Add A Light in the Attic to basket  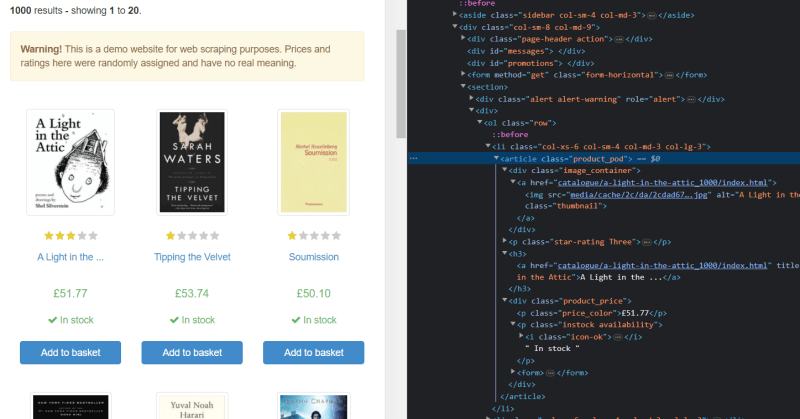[x=70, y=353]
